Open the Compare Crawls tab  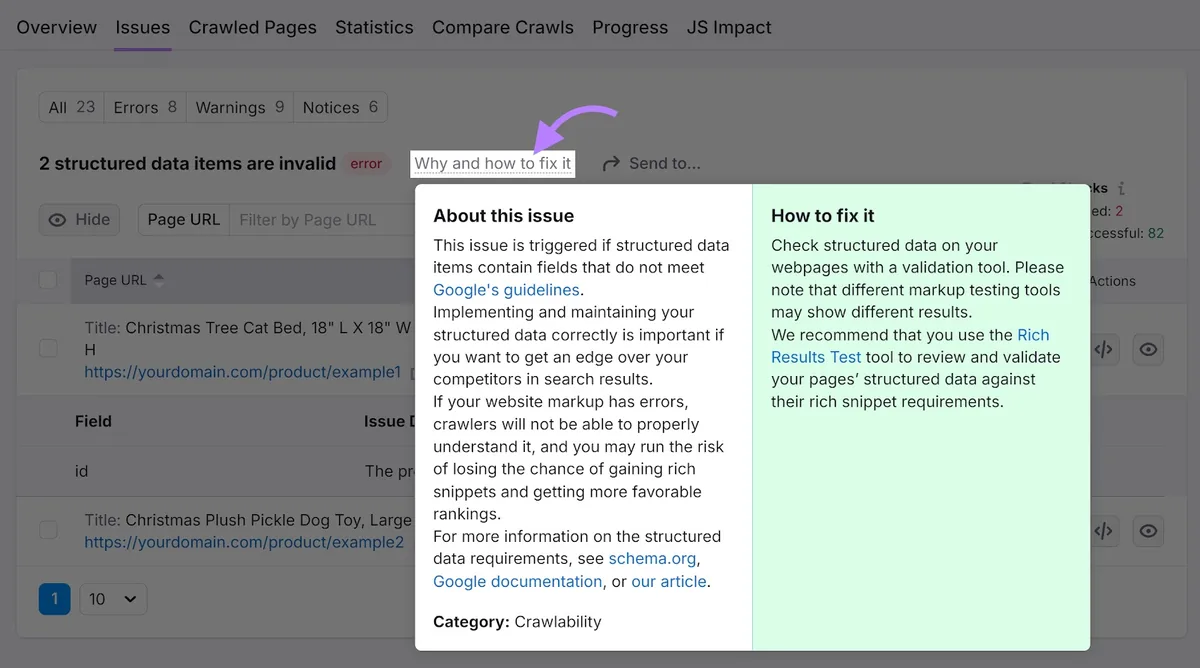[503, 27]
